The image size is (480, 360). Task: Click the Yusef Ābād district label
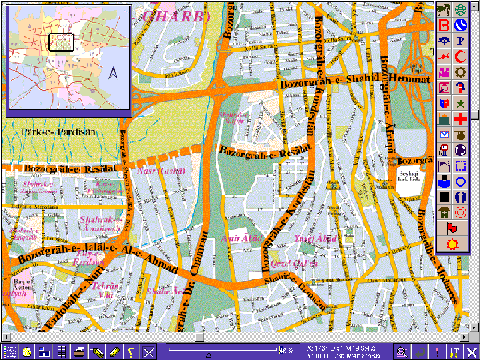(315, 238)
